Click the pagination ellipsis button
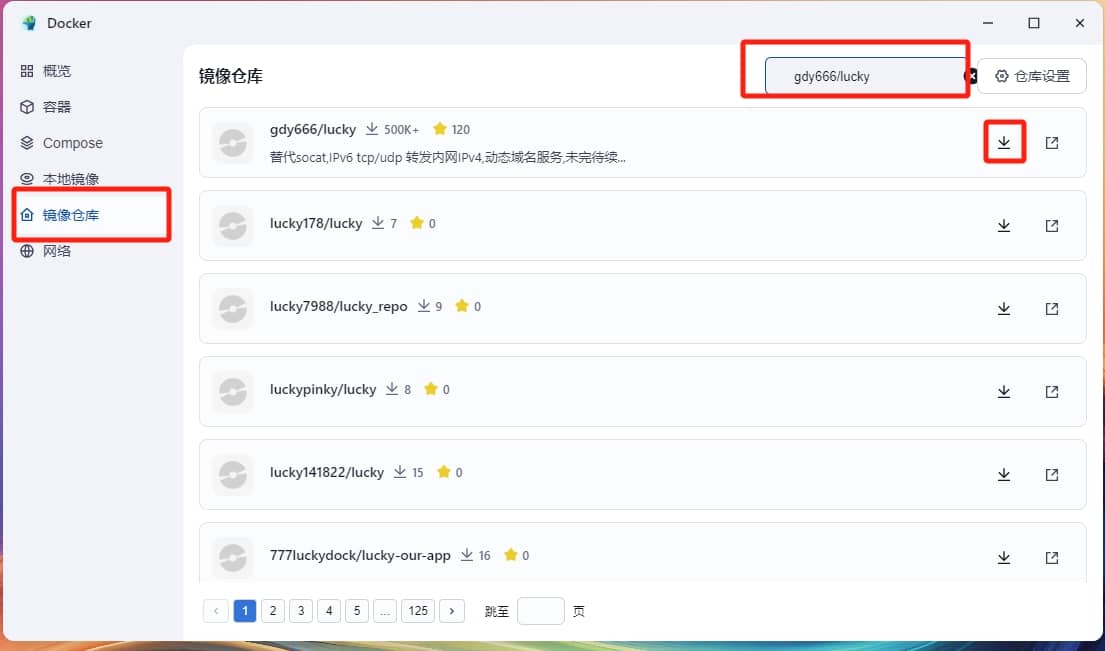This screenshot has width=1105, height=651. click(385, 611)
